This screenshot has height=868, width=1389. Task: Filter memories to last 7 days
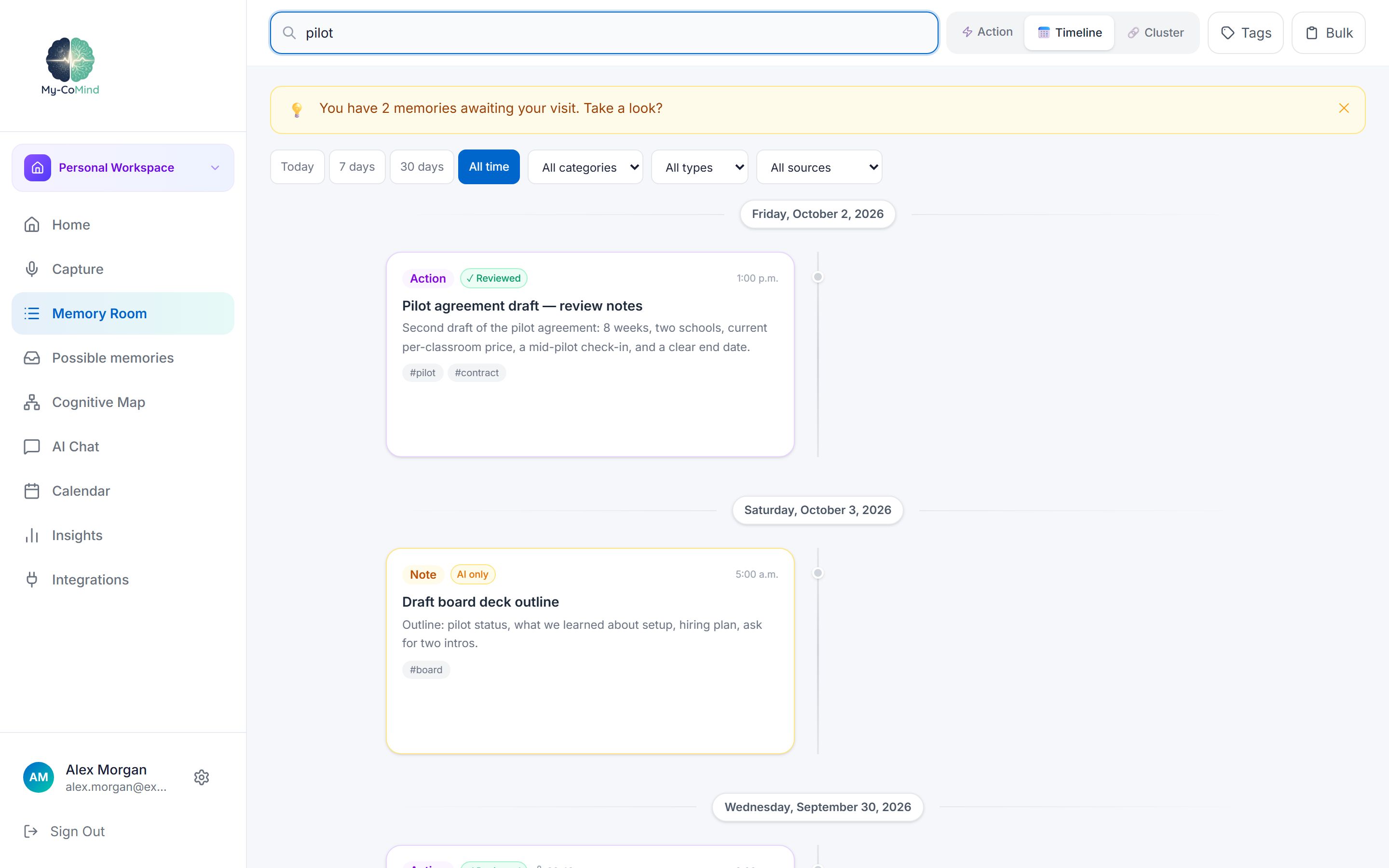[x=357, y=166]
